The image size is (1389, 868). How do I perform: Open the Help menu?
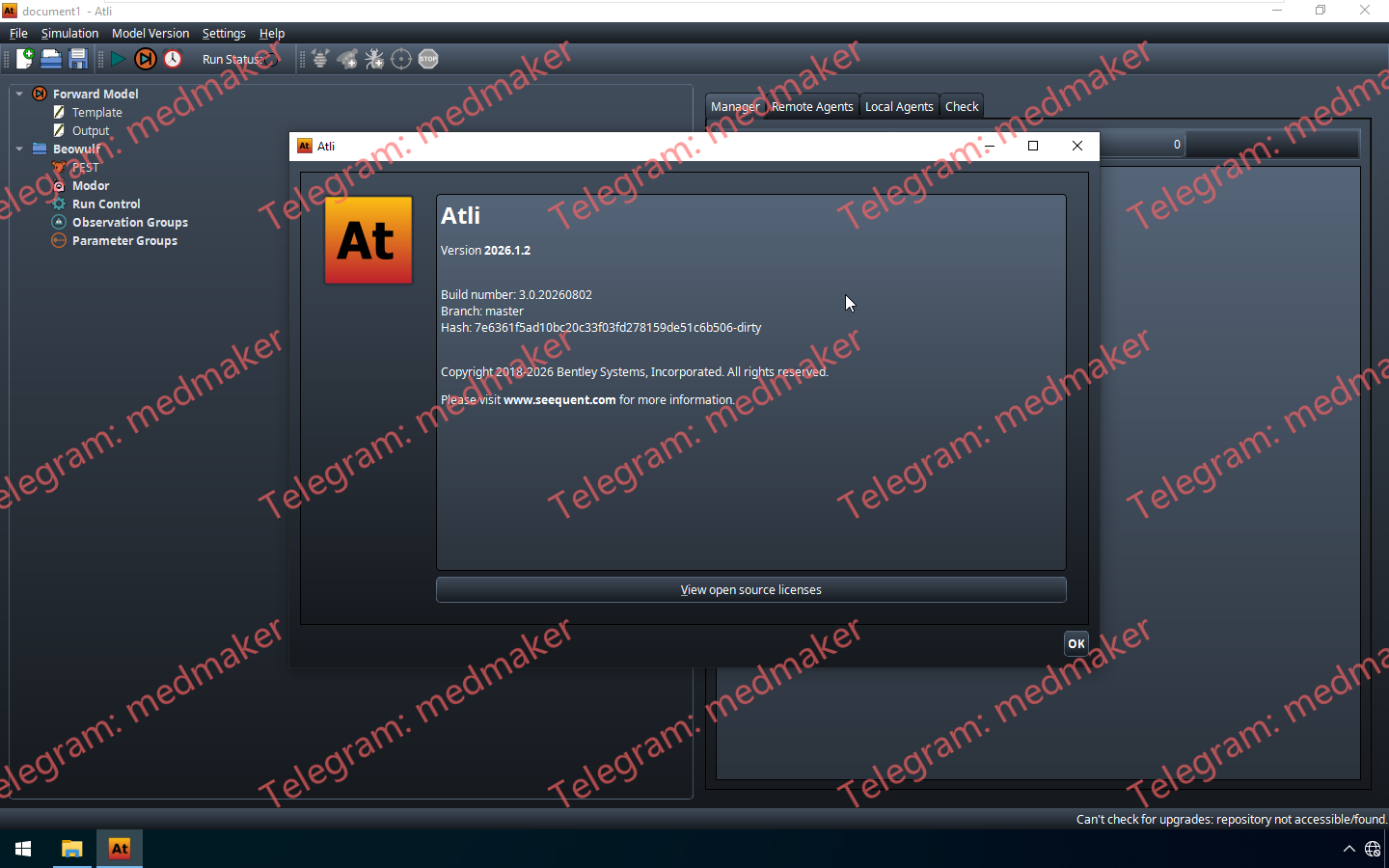pyautogui.click(x=272, y=33)
